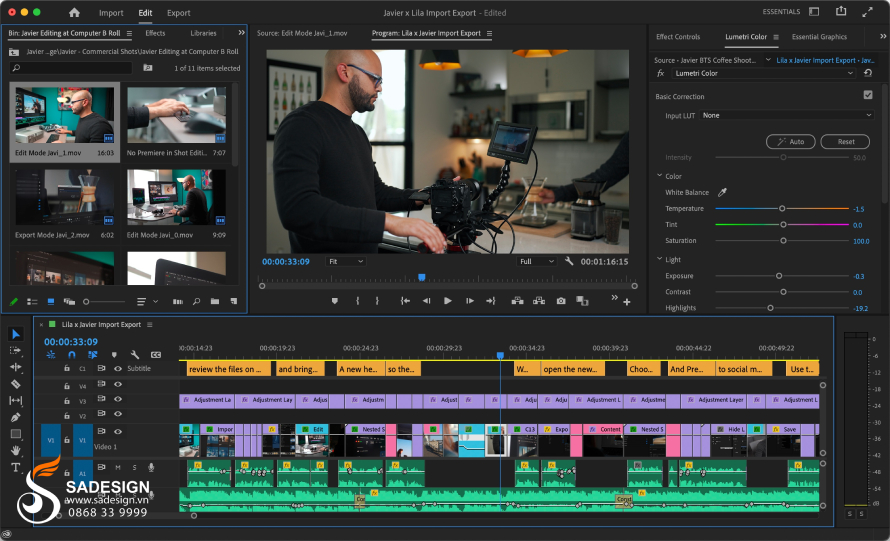Viewport: 890px width, 541px height.
Task: Open the button editor plus icon
Action: (627, 302)
